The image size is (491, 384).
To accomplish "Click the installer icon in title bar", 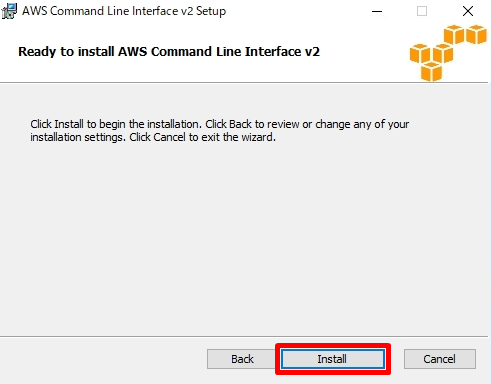I will click(x=9, y=11).
